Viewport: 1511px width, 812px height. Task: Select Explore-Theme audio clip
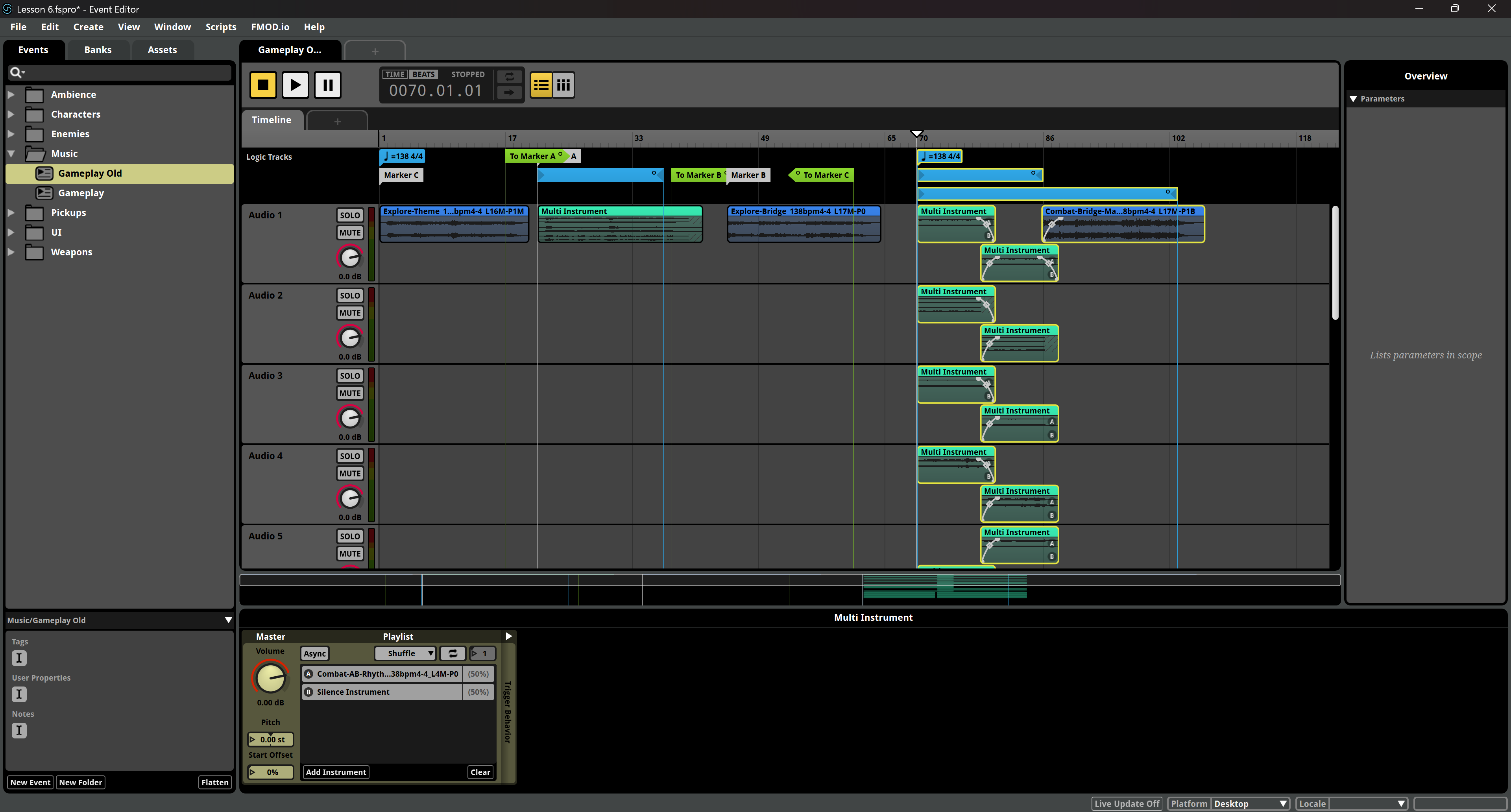click(x=454, y=223)
